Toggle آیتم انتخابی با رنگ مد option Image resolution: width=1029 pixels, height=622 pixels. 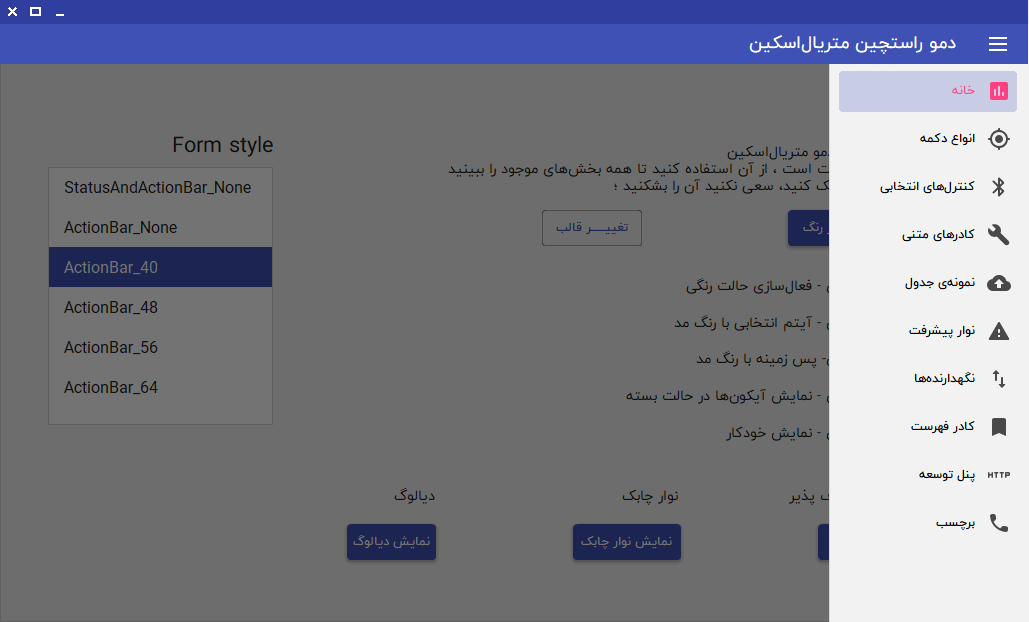pos(751,323)
